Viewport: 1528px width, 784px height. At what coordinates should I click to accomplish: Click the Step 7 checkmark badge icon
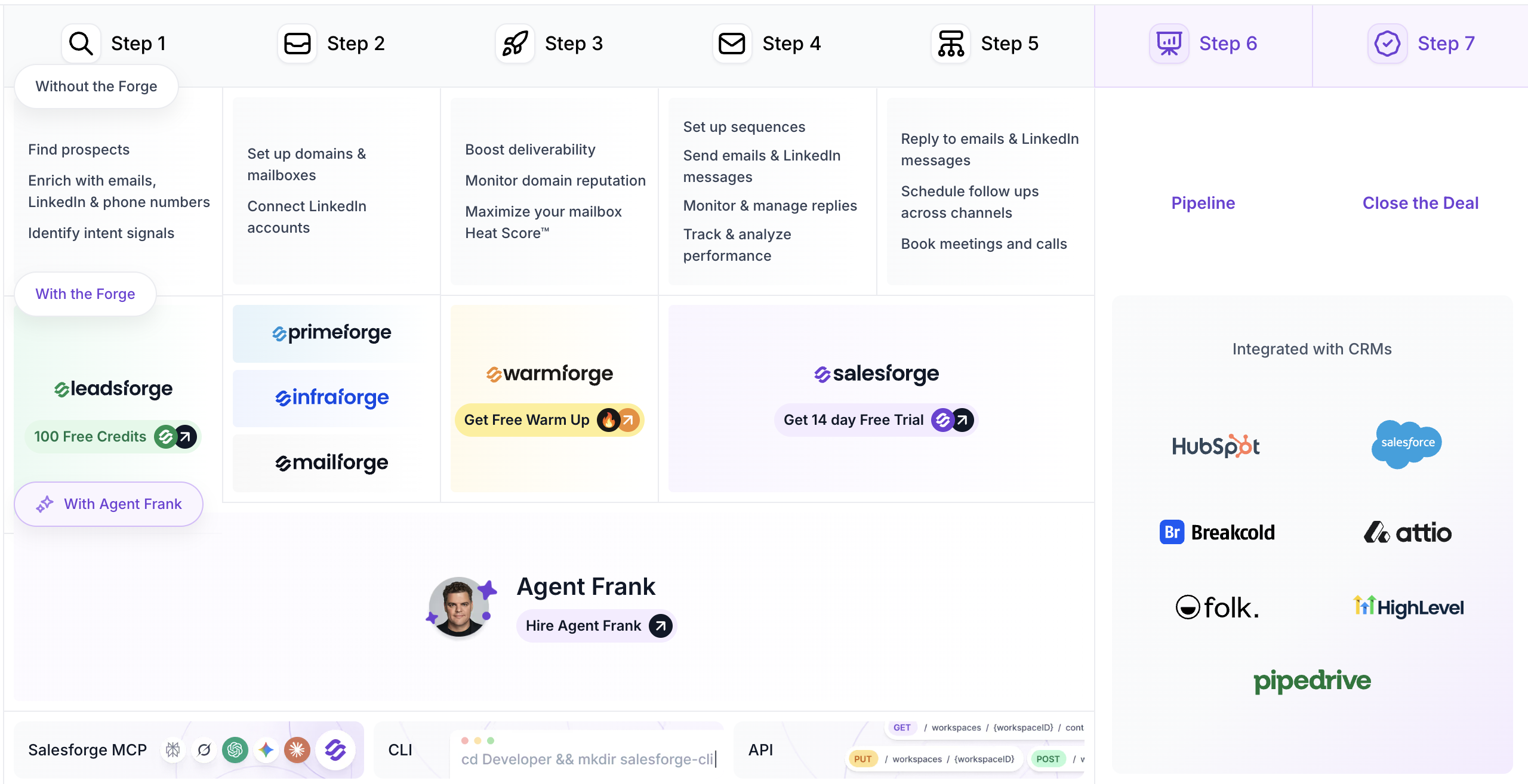[1387, 44]
